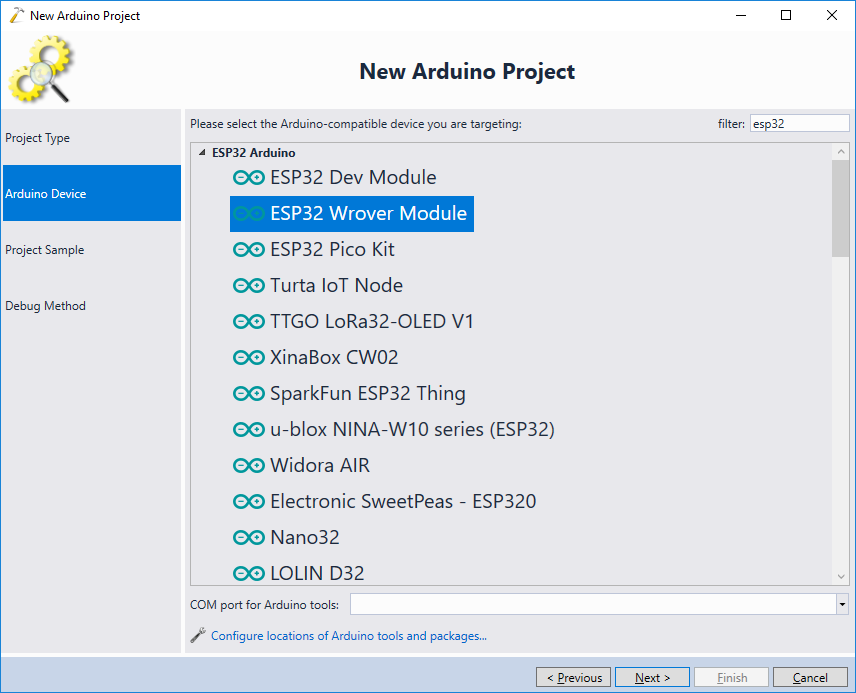Select SparkFun ESP32 Thing
This screenshot has height=693, width=856.
coord(368,394)
